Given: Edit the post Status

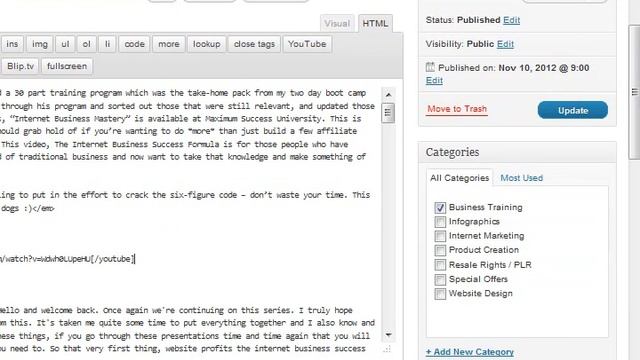Looking at the screenshot, I should pos(511,20).
